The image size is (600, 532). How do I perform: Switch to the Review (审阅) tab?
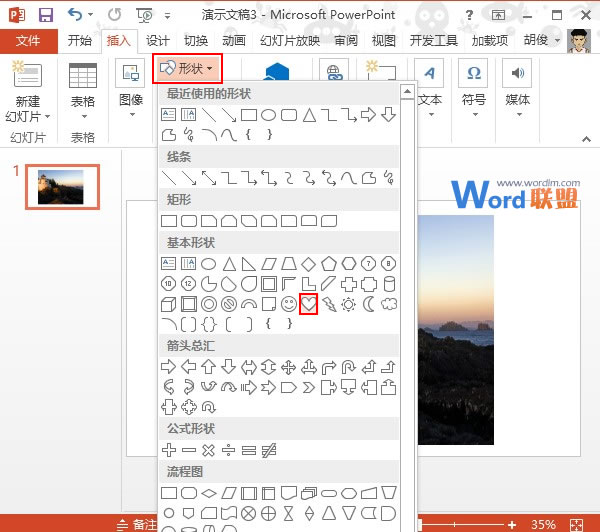point(346,41)
